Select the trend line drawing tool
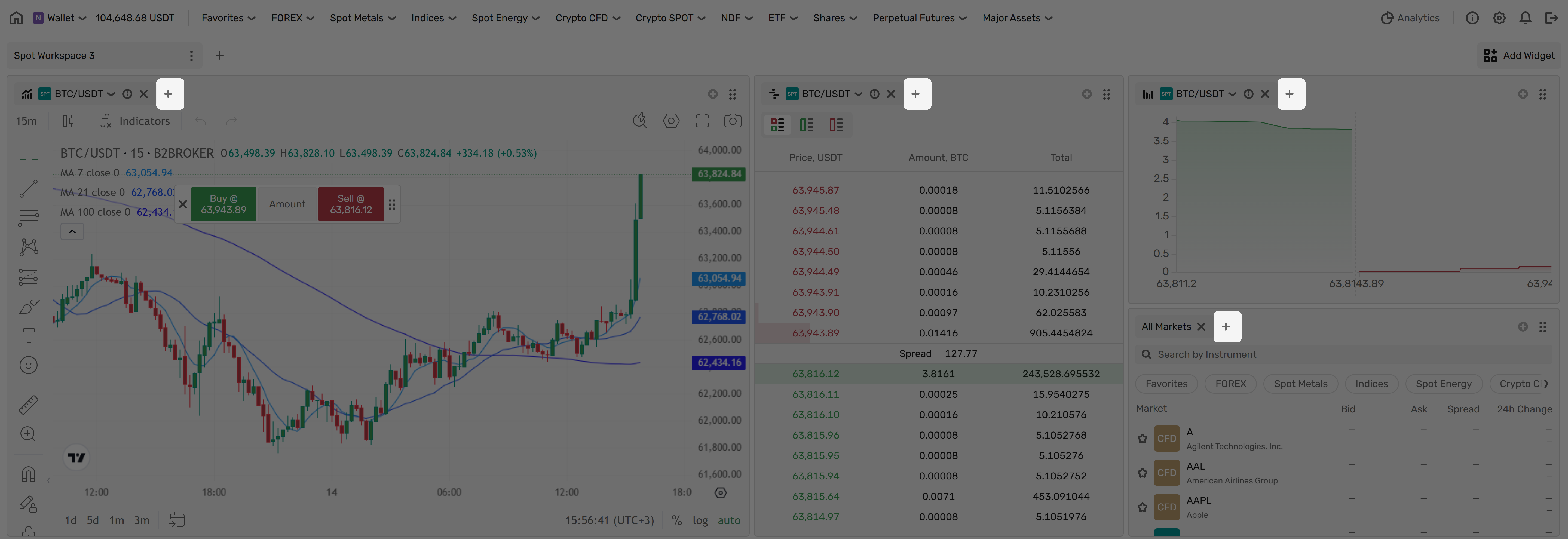 28,189
